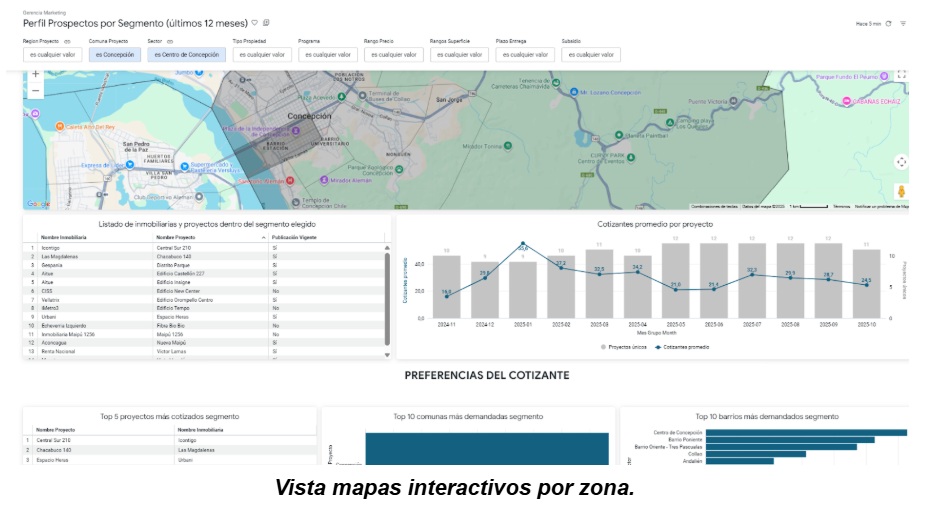Open map camera pan controls
The width and height of the screenshot is (945, 510).
tap(901, 162)
